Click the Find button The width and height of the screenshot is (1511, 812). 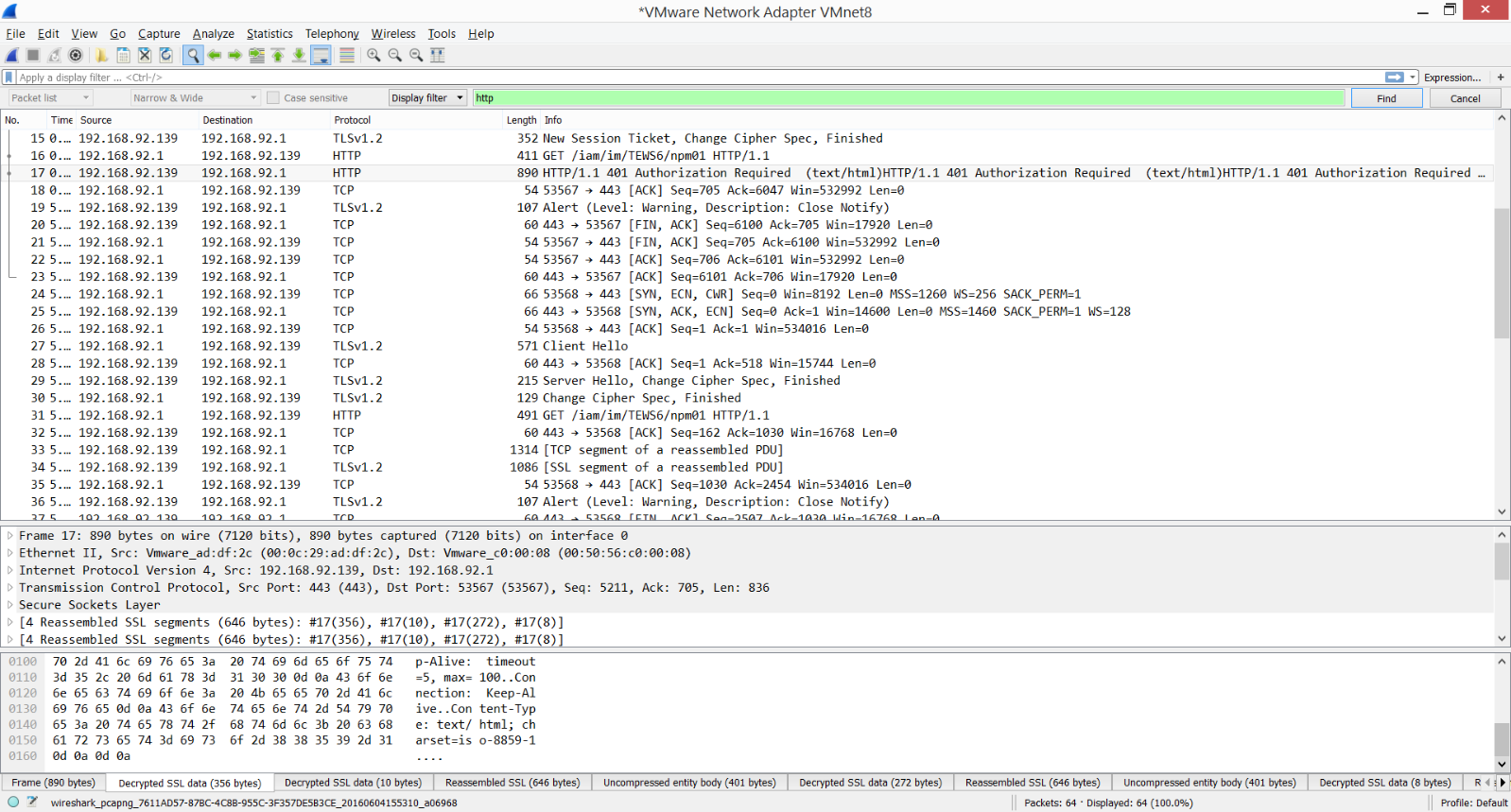click(1386, 98)
